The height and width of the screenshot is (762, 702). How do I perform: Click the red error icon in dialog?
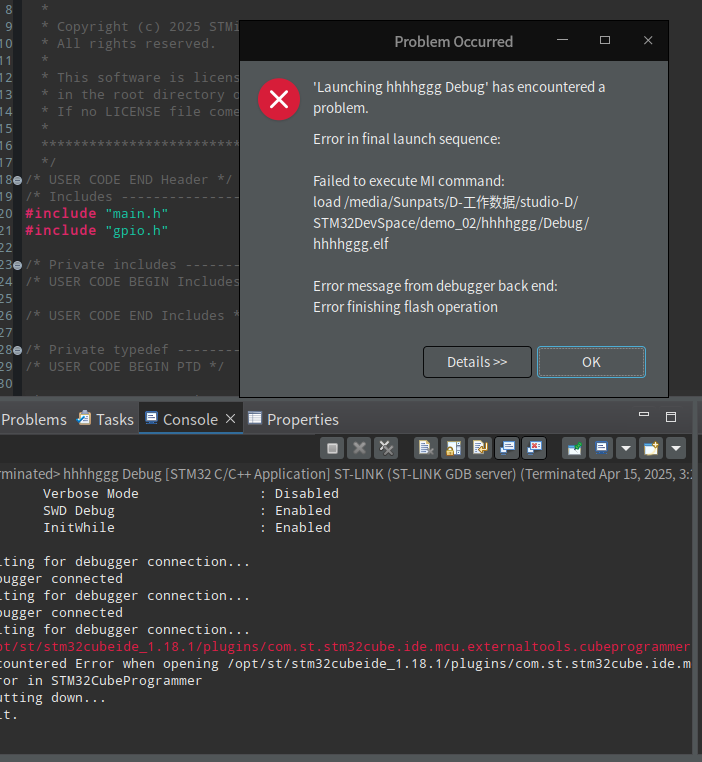click(279, 100)
